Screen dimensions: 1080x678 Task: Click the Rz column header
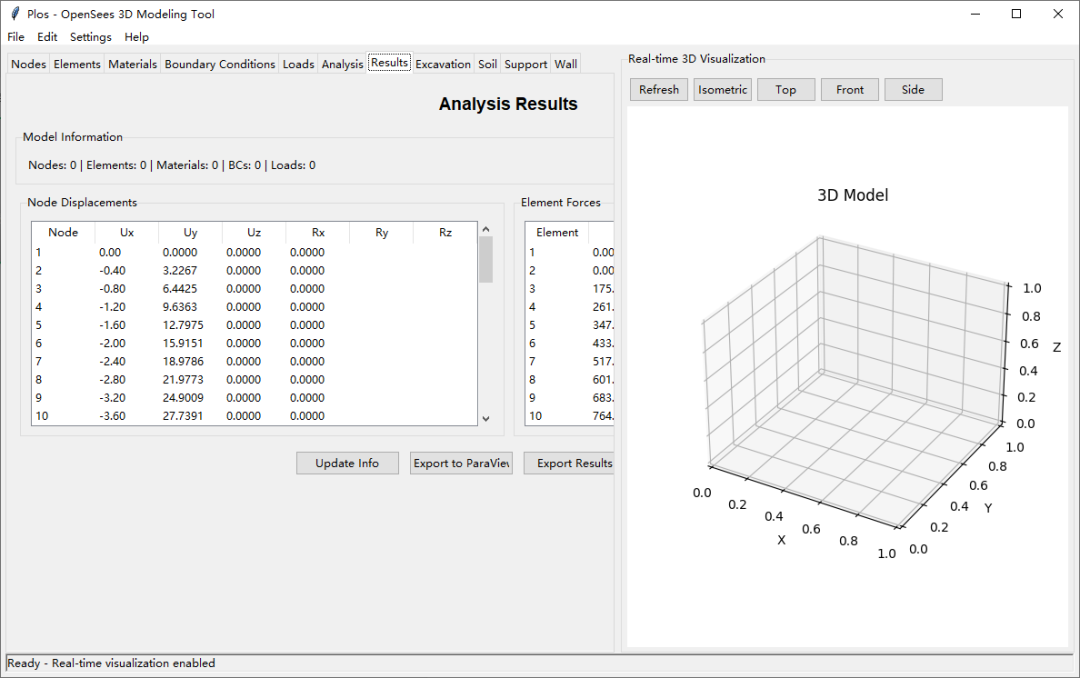point(445,233)
